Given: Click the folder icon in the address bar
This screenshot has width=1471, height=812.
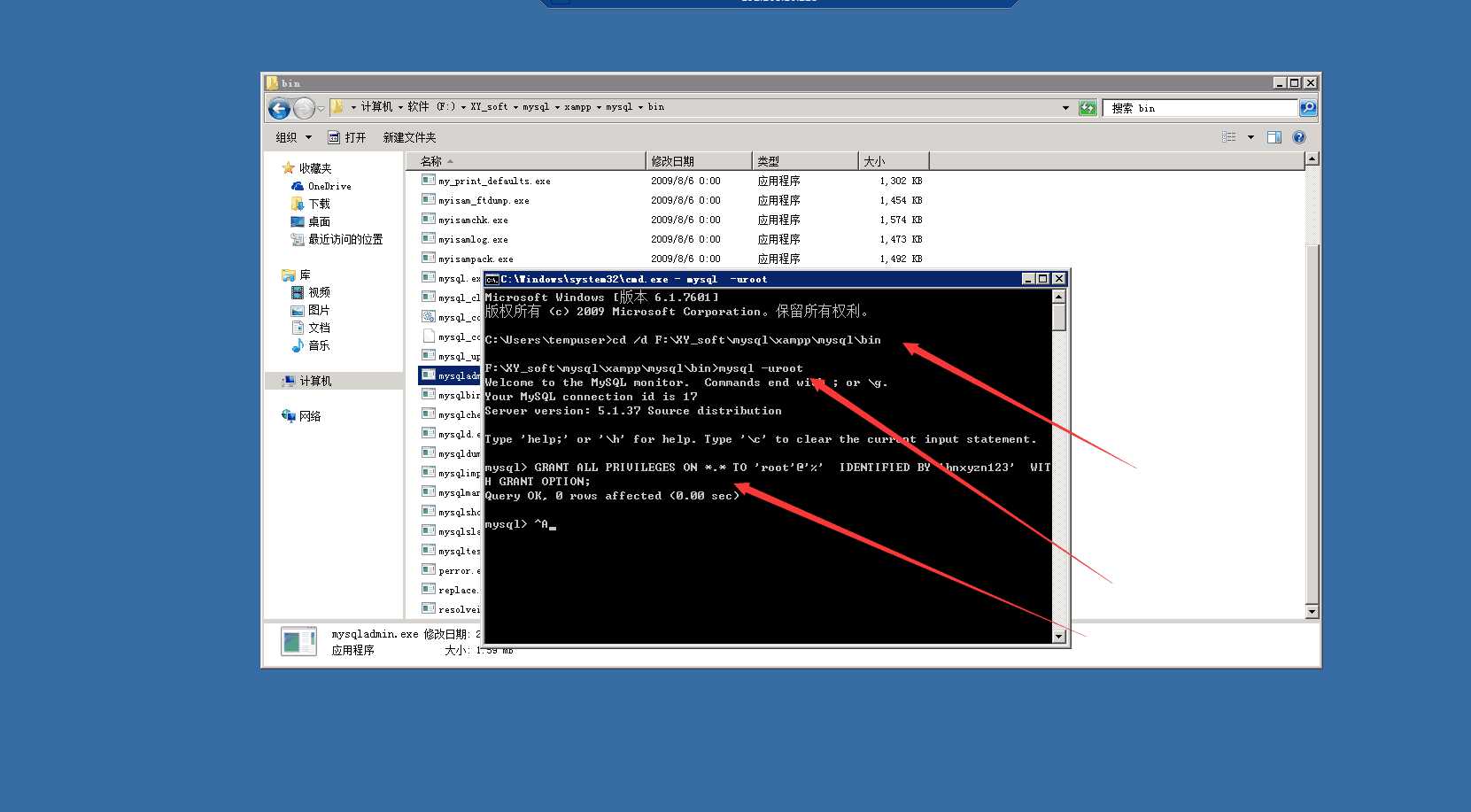Looking at the screenshot, I should pyautogui.click(x=337, y=107).
